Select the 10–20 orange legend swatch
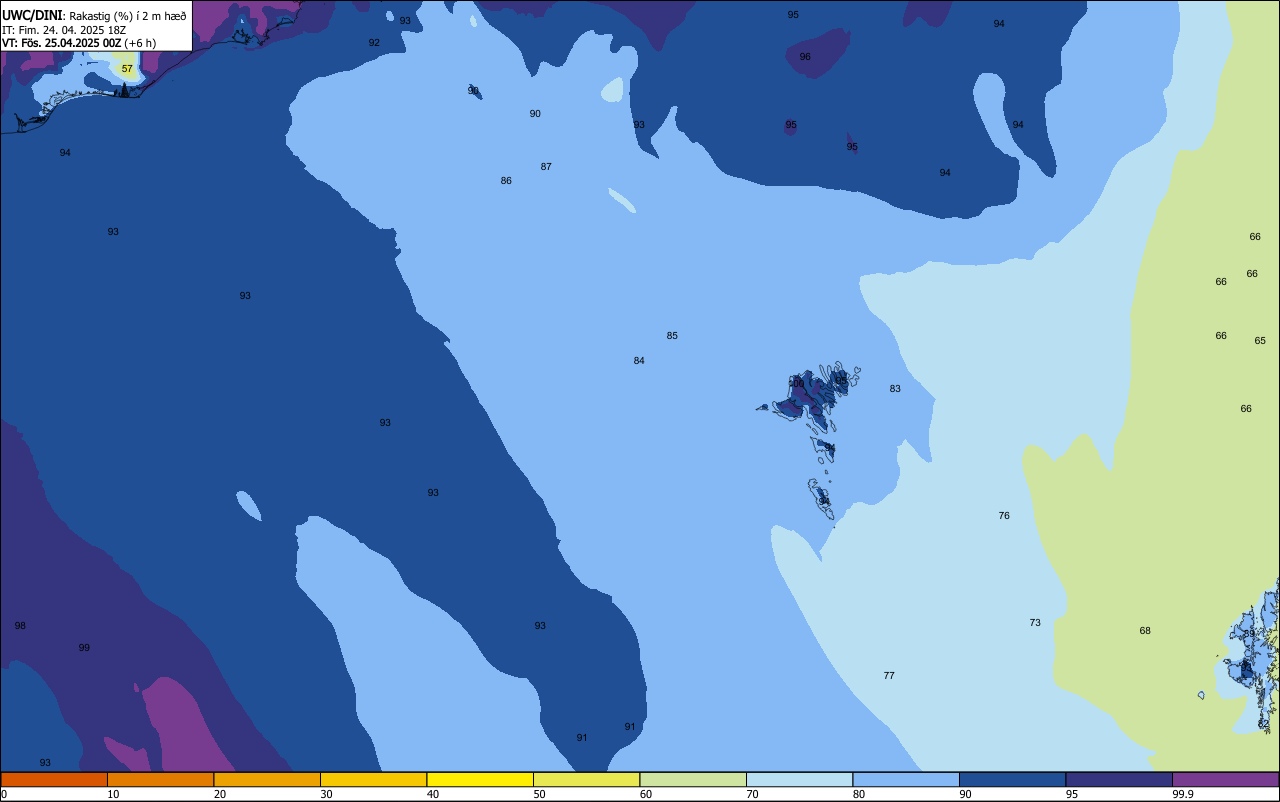This screenshot has height=802, width=1280. point(160,779)
